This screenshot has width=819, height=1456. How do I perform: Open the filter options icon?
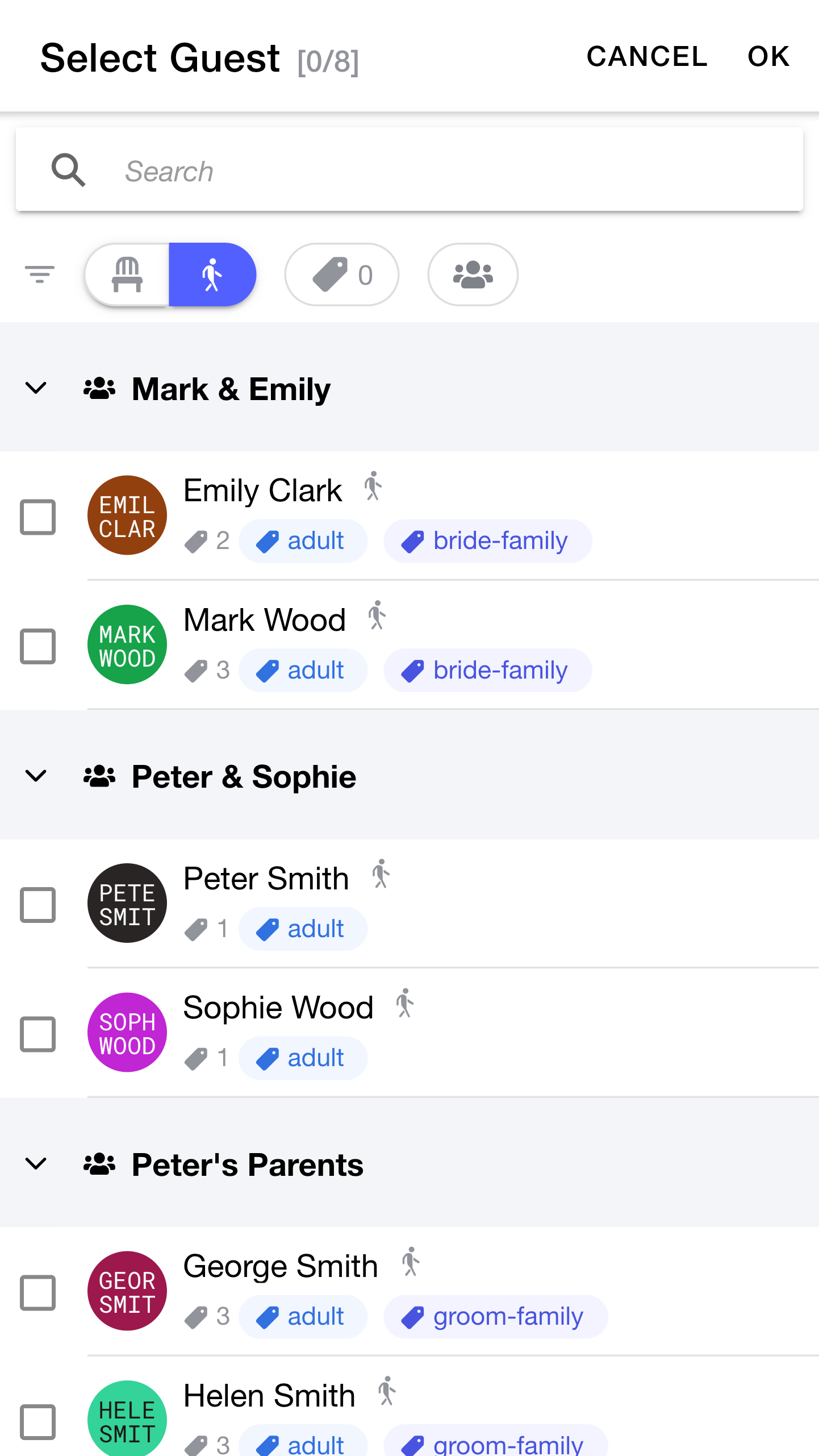pyautogui.click(x=39, y=274)
